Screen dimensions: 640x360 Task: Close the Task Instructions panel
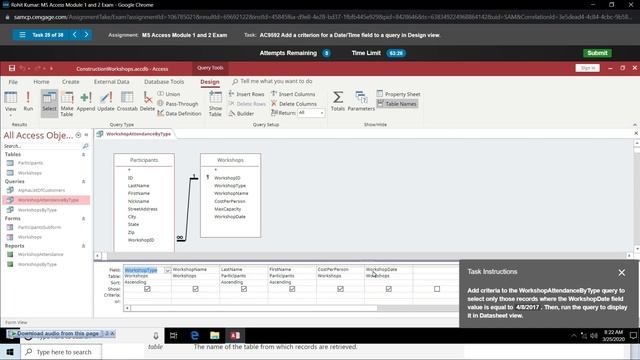pos(621,272)
